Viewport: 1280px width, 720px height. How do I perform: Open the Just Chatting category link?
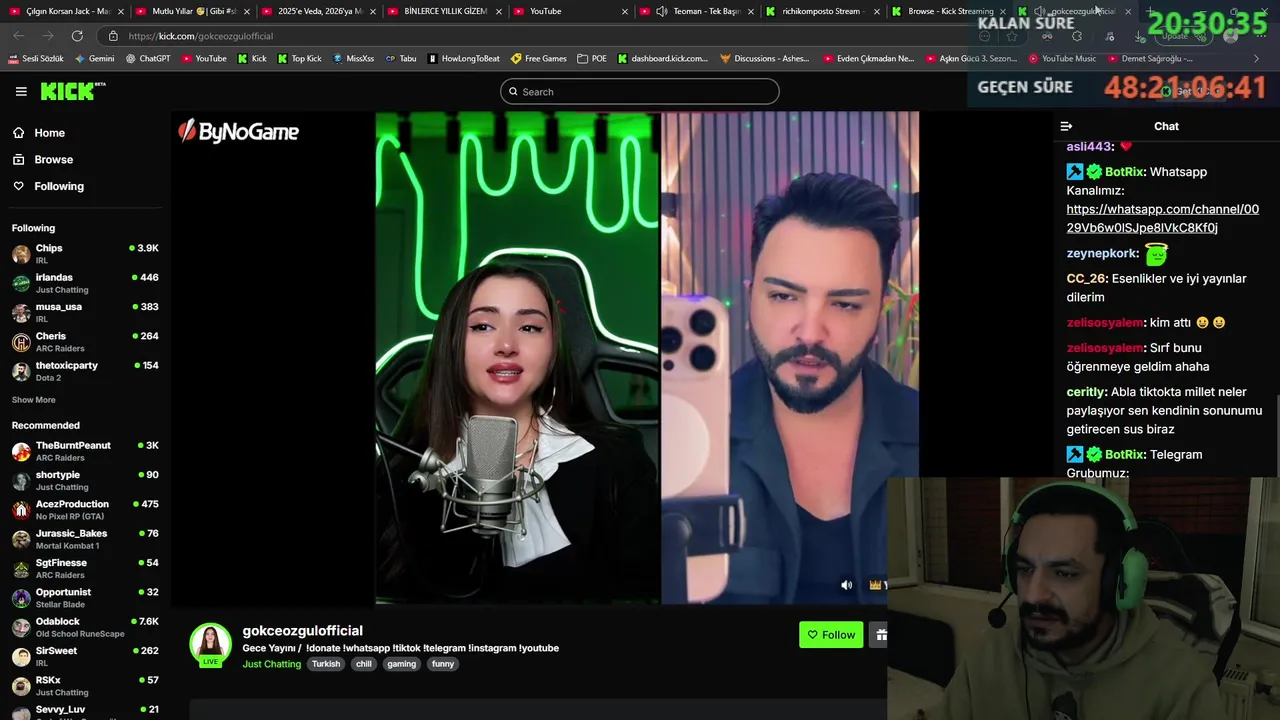271,664
